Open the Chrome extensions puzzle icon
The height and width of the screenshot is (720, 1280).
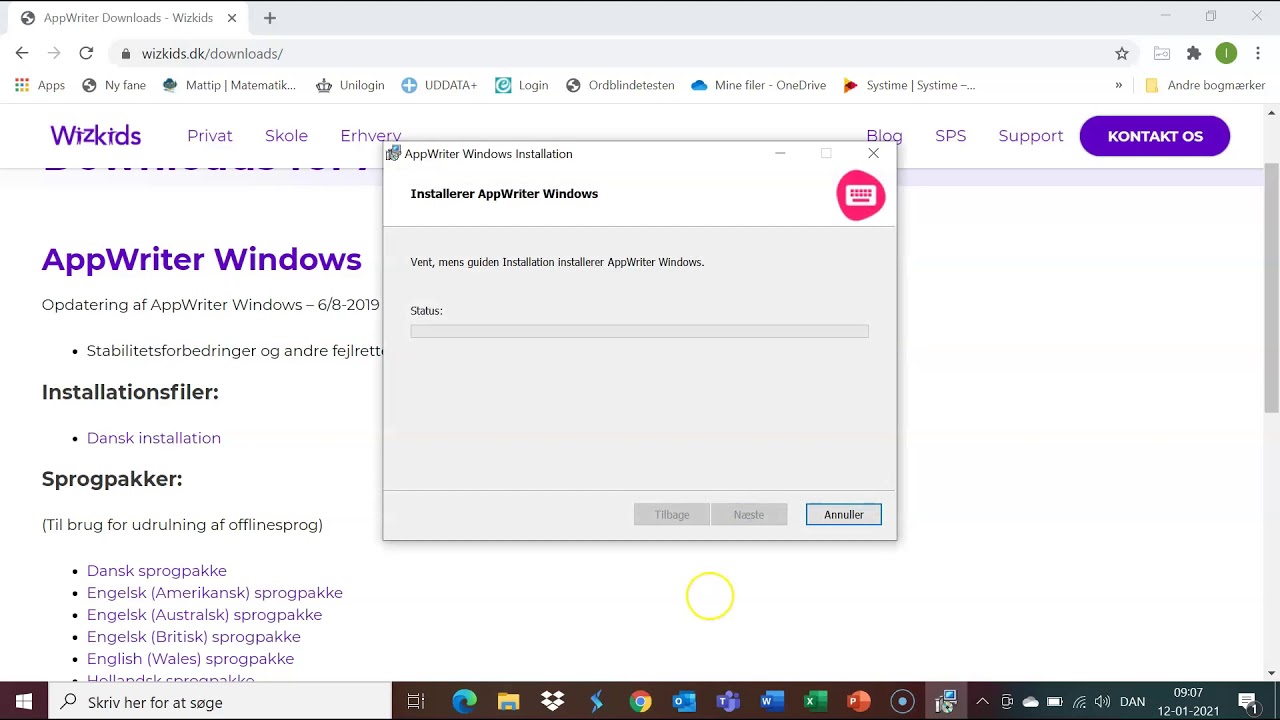(x=1194, y=53)
